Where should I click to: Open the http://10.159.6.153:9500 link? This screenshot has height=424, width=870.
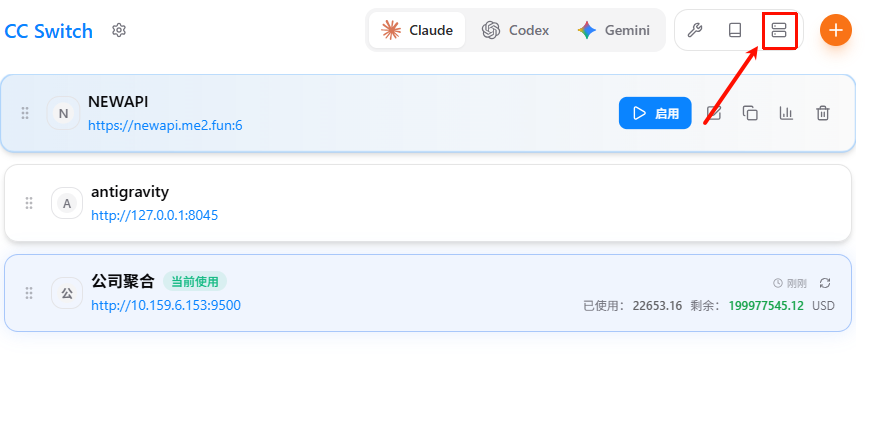pos(165,305)
